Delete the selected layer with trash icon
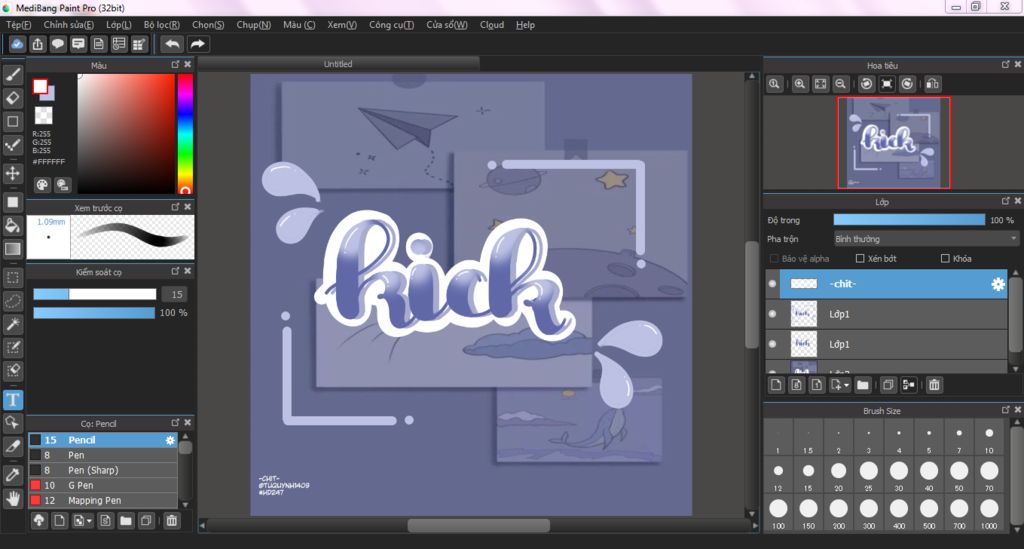Screen dimensions: 1024x549 (x=935, y=385)
